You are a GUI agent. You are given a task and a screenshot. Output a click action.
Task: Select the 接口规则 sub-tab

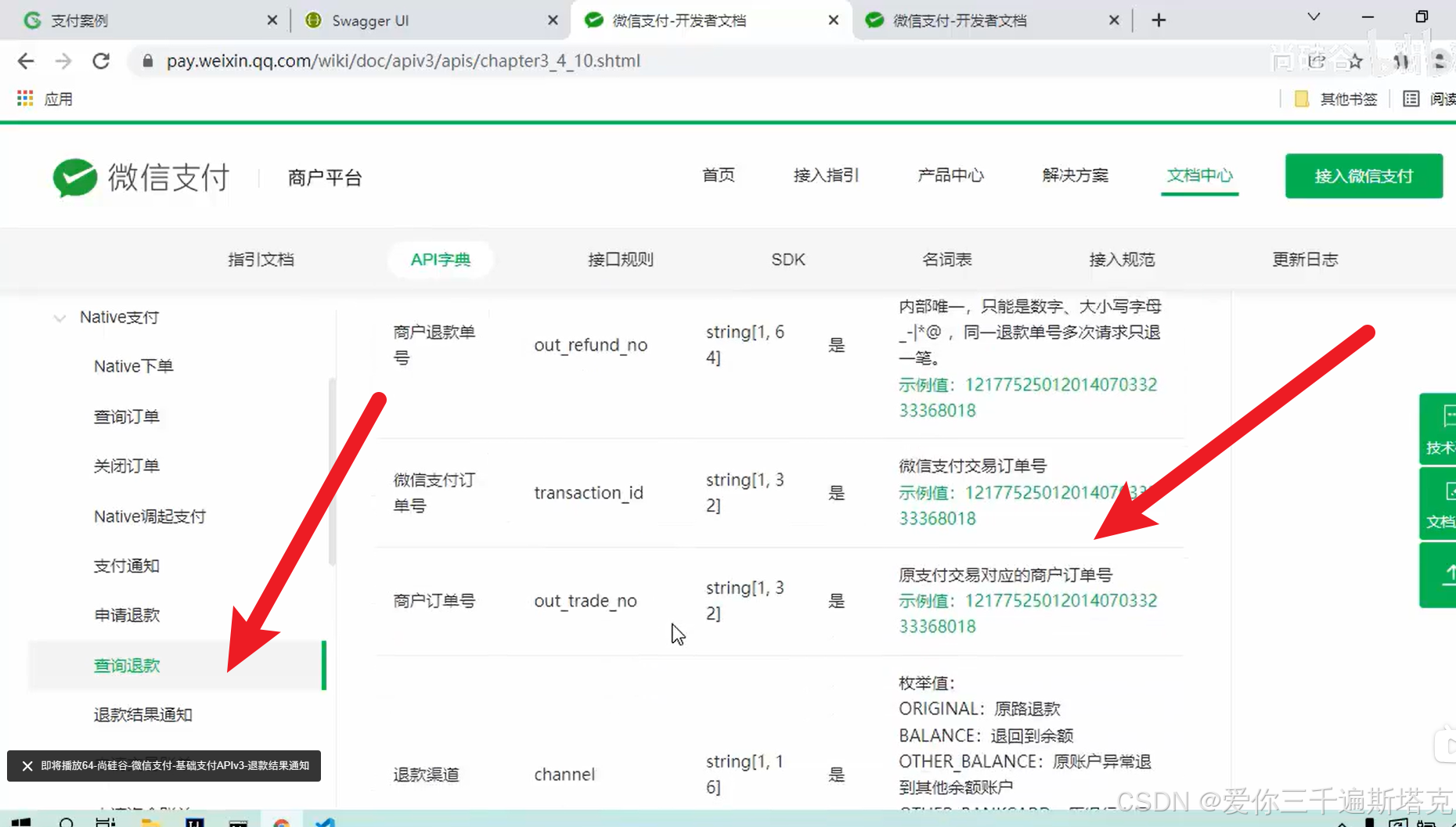621,260
